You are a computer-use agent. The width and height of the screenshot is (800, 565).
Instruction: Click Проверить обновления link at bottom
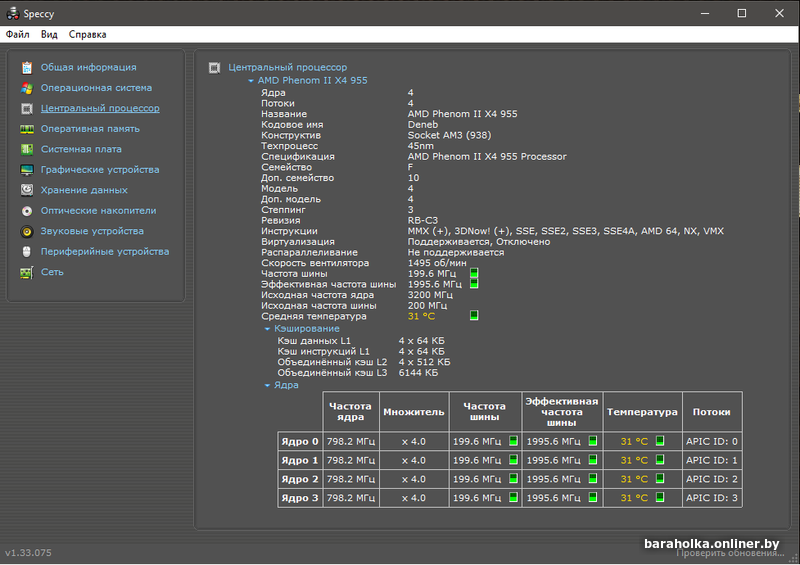pos(730,554)
